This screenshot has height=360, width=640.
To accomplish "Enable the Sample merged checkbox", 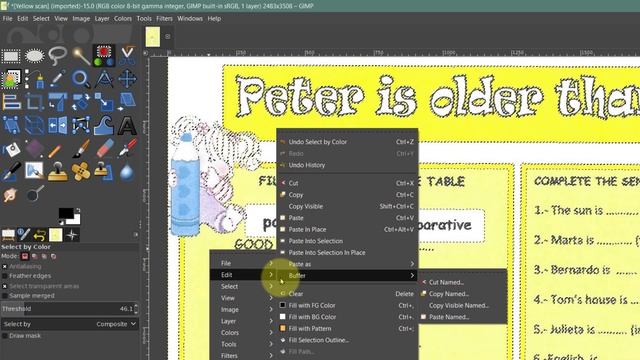I will [x=4, y=296].
